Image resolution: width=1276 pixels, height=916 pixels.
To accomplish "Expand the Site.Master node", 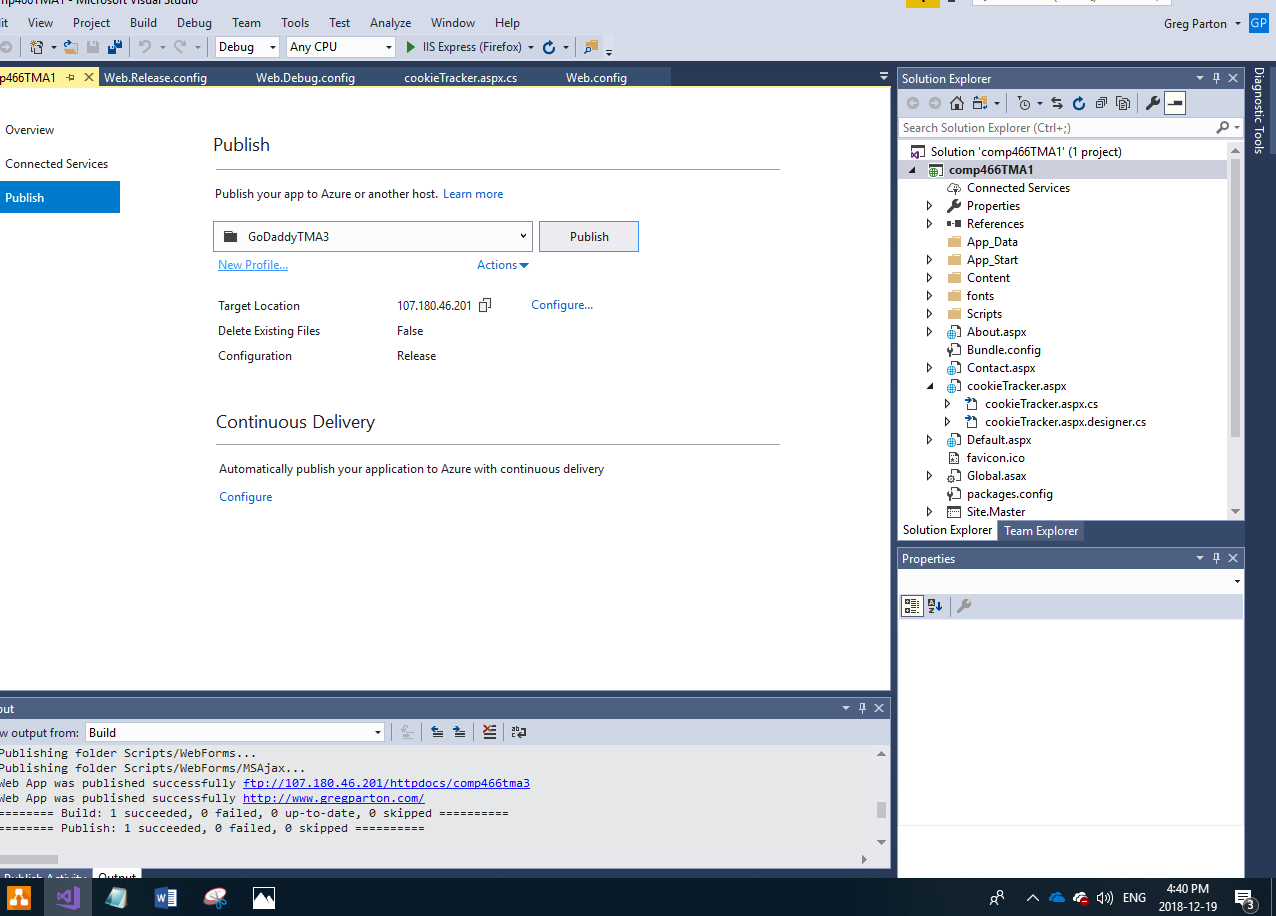I will (929, 512).
